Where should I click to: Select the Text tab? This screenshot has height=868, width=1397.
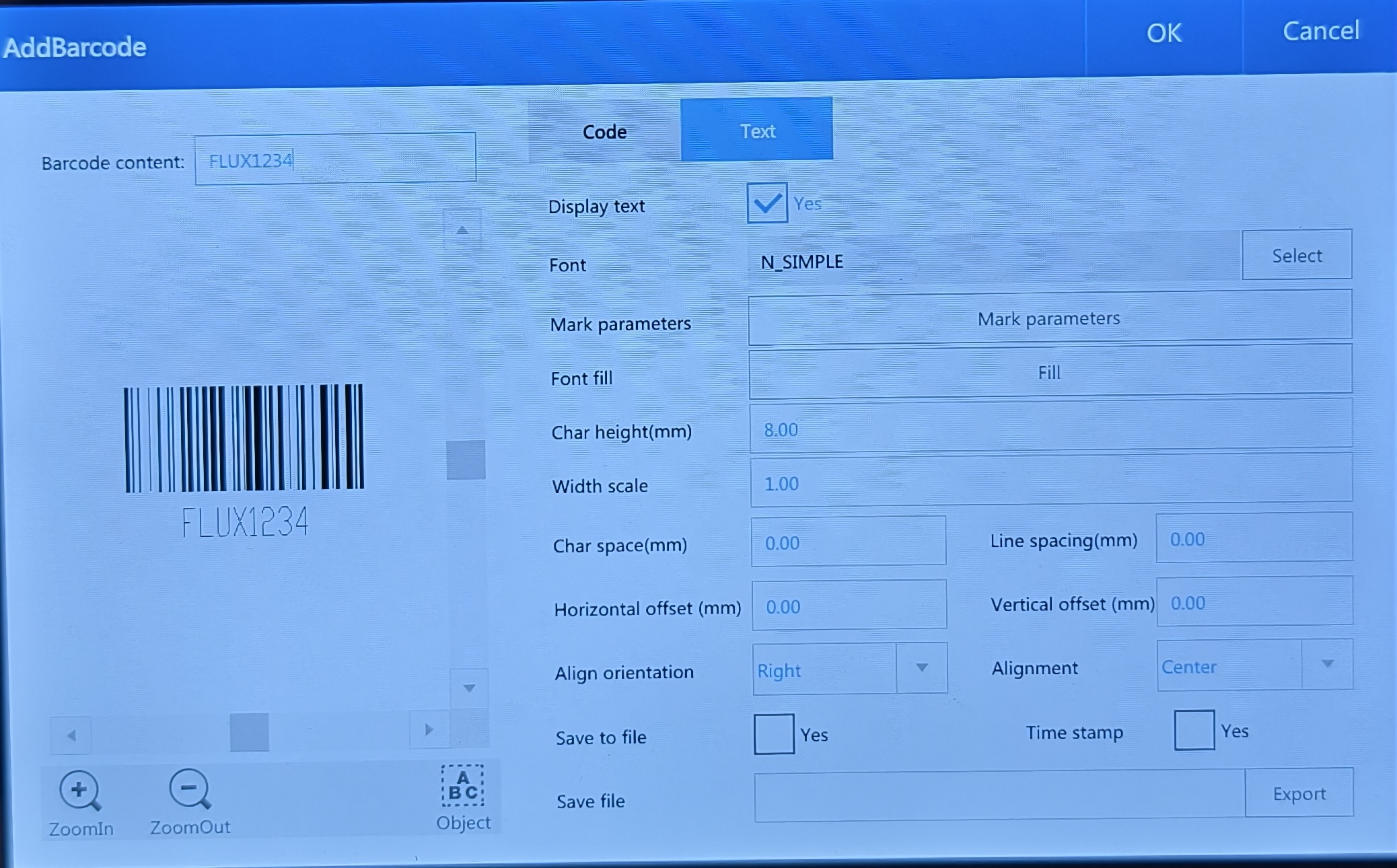pyautogui.click(x=757, y=130)
